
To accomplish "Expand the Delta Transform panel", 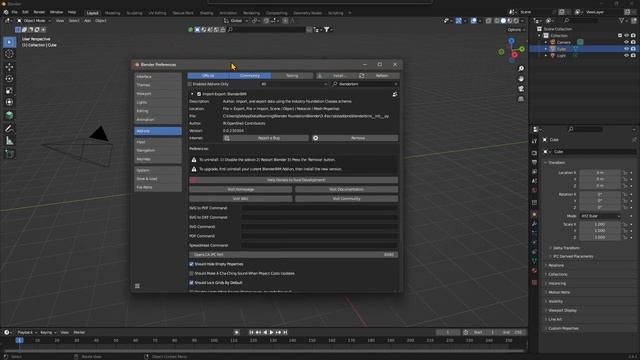I will pyautogui.click(x=566, y=248).
